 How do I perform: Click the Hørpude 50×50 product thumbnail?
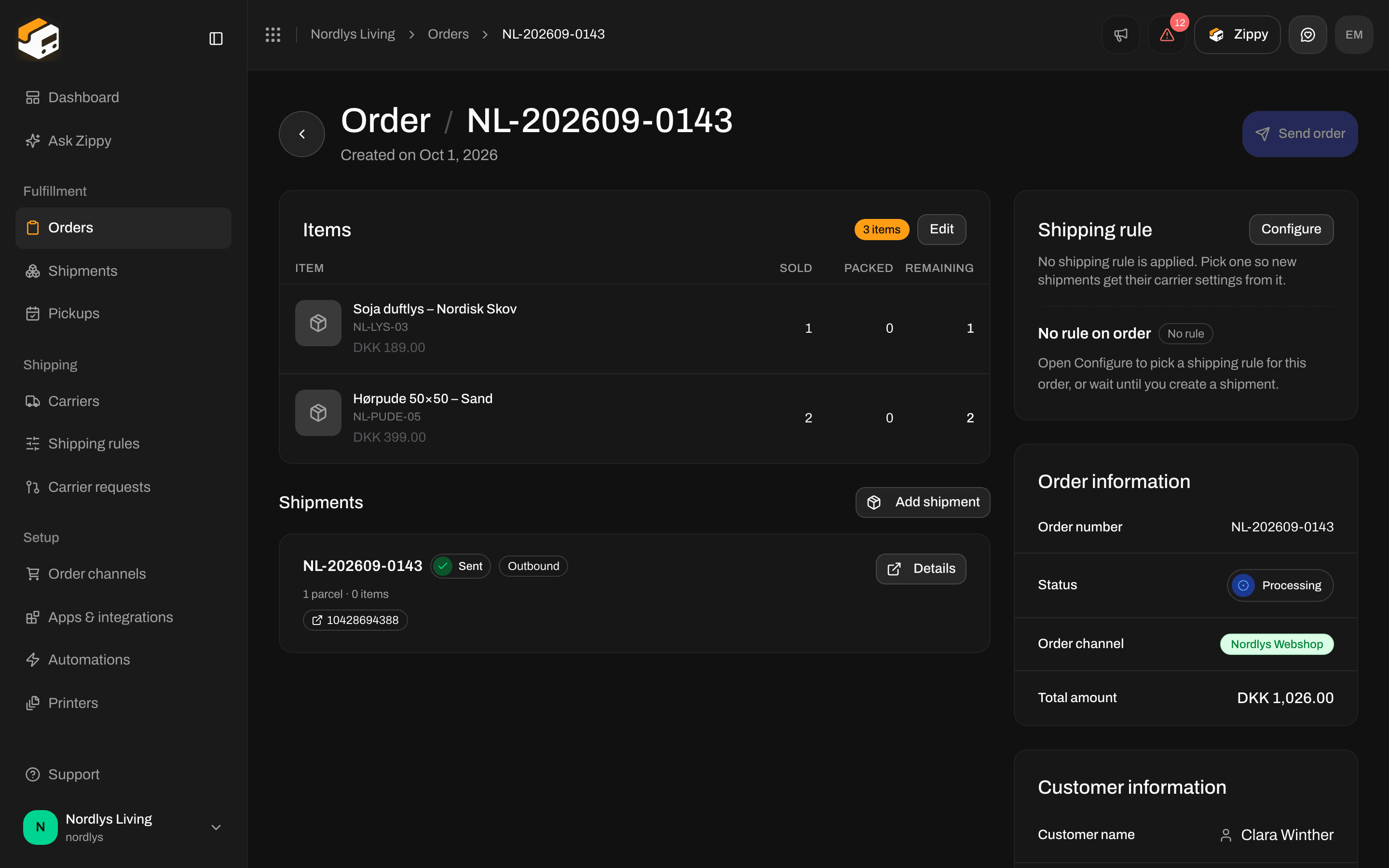[318, 413]
